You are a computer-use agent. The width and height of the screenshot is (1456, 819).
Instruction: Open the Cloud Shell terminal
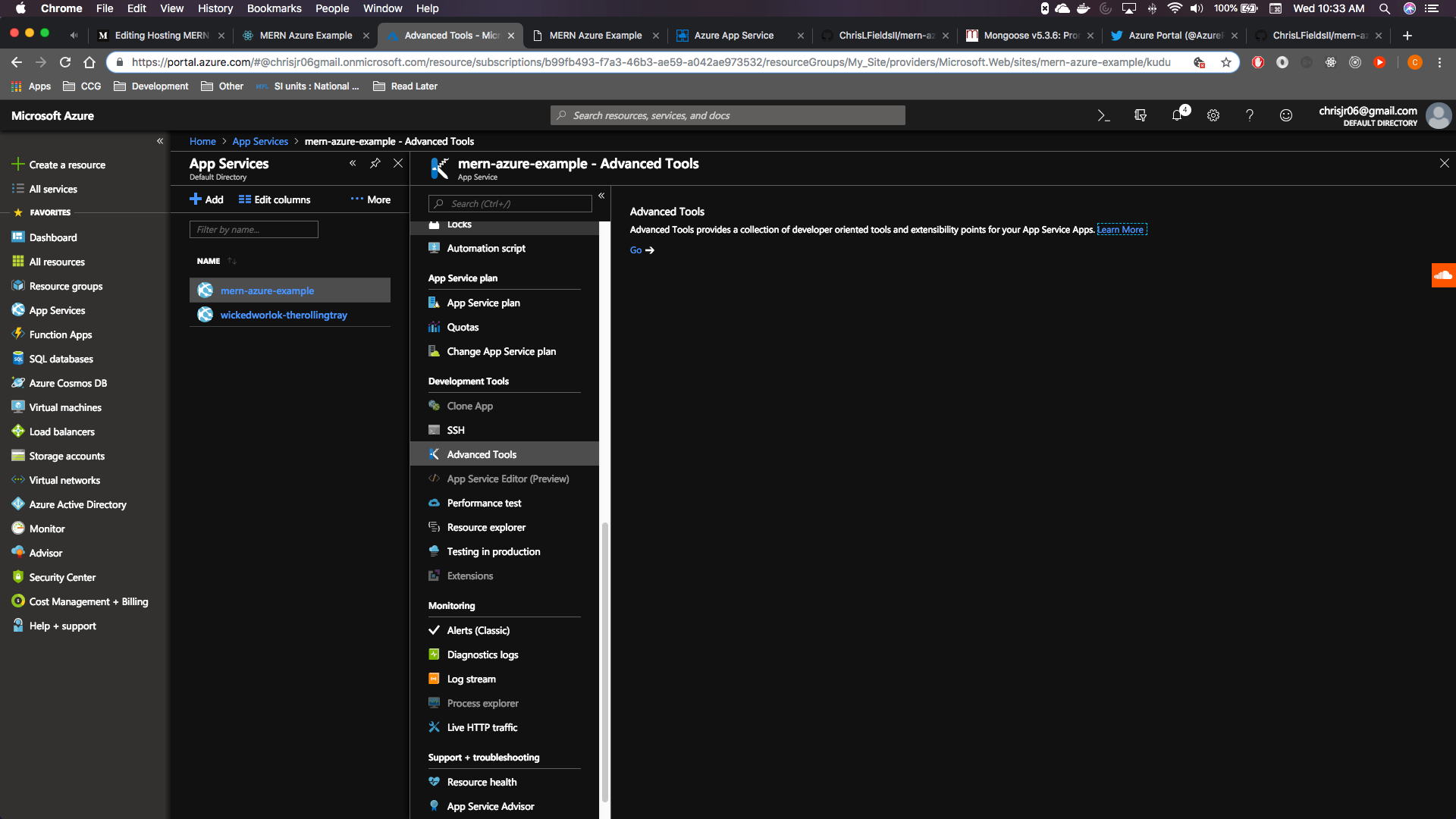[1103, 115]
